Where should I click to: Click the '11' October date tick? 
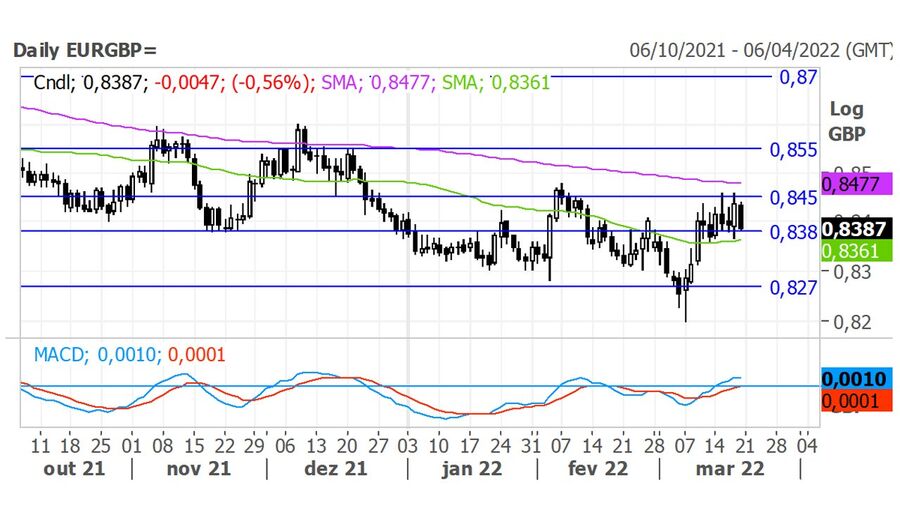tap(40, 446)
